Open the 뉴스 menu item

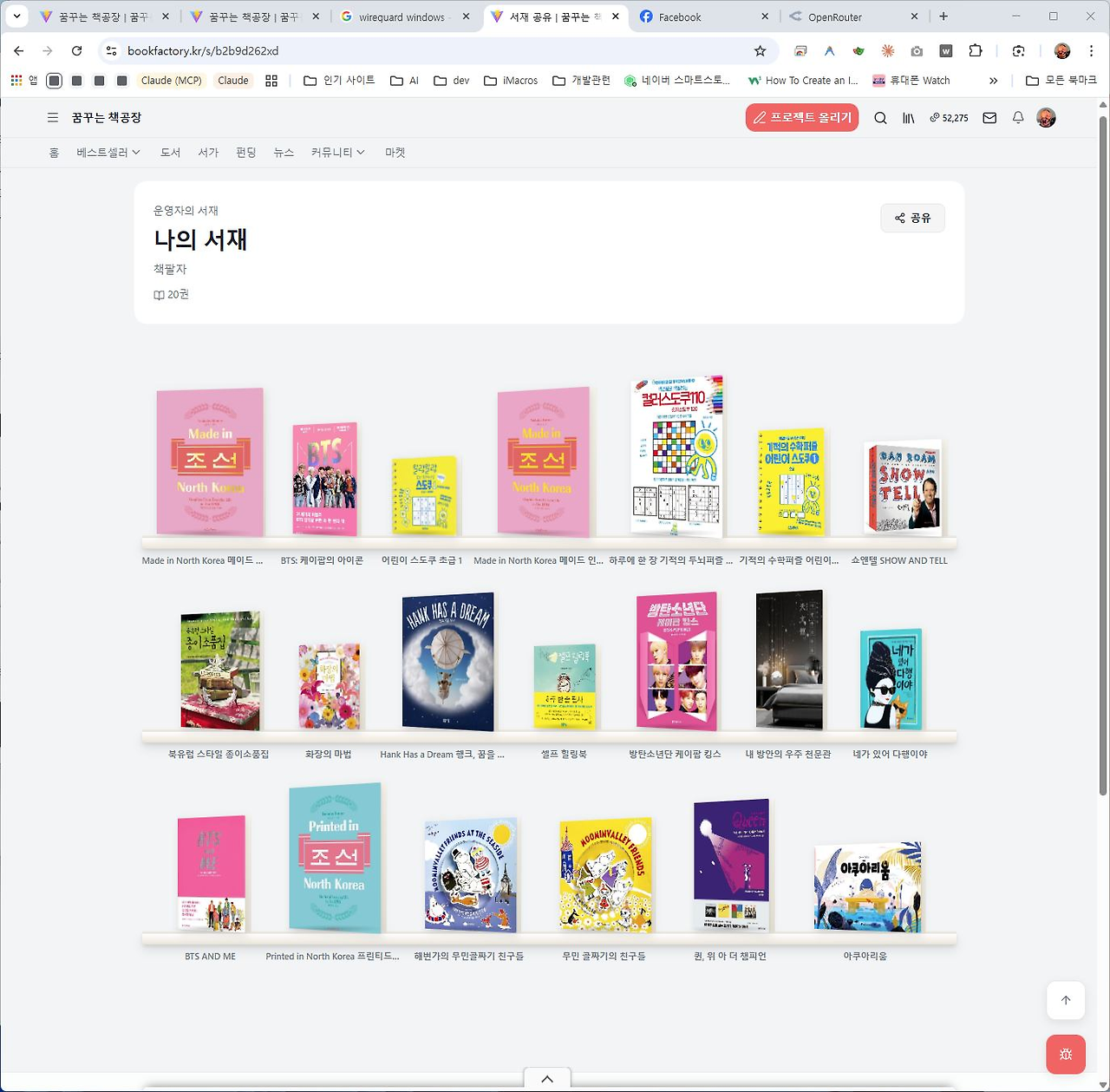click(284, 153)
